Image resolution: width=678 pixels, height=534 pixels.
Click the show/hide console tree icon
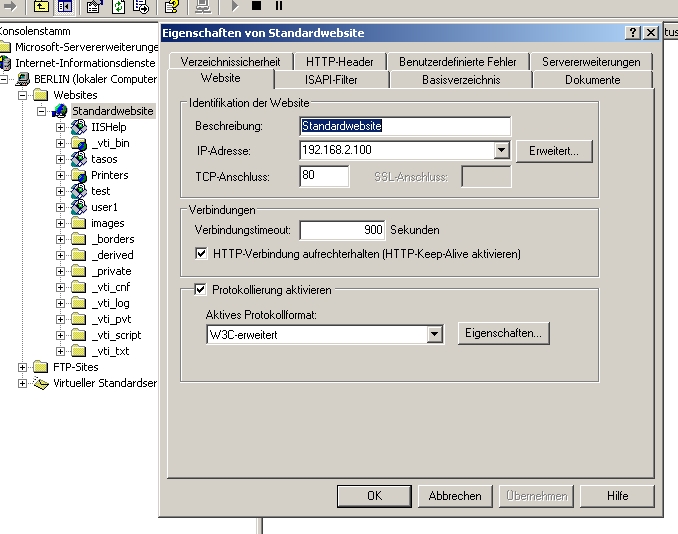(x=64, y=6)
